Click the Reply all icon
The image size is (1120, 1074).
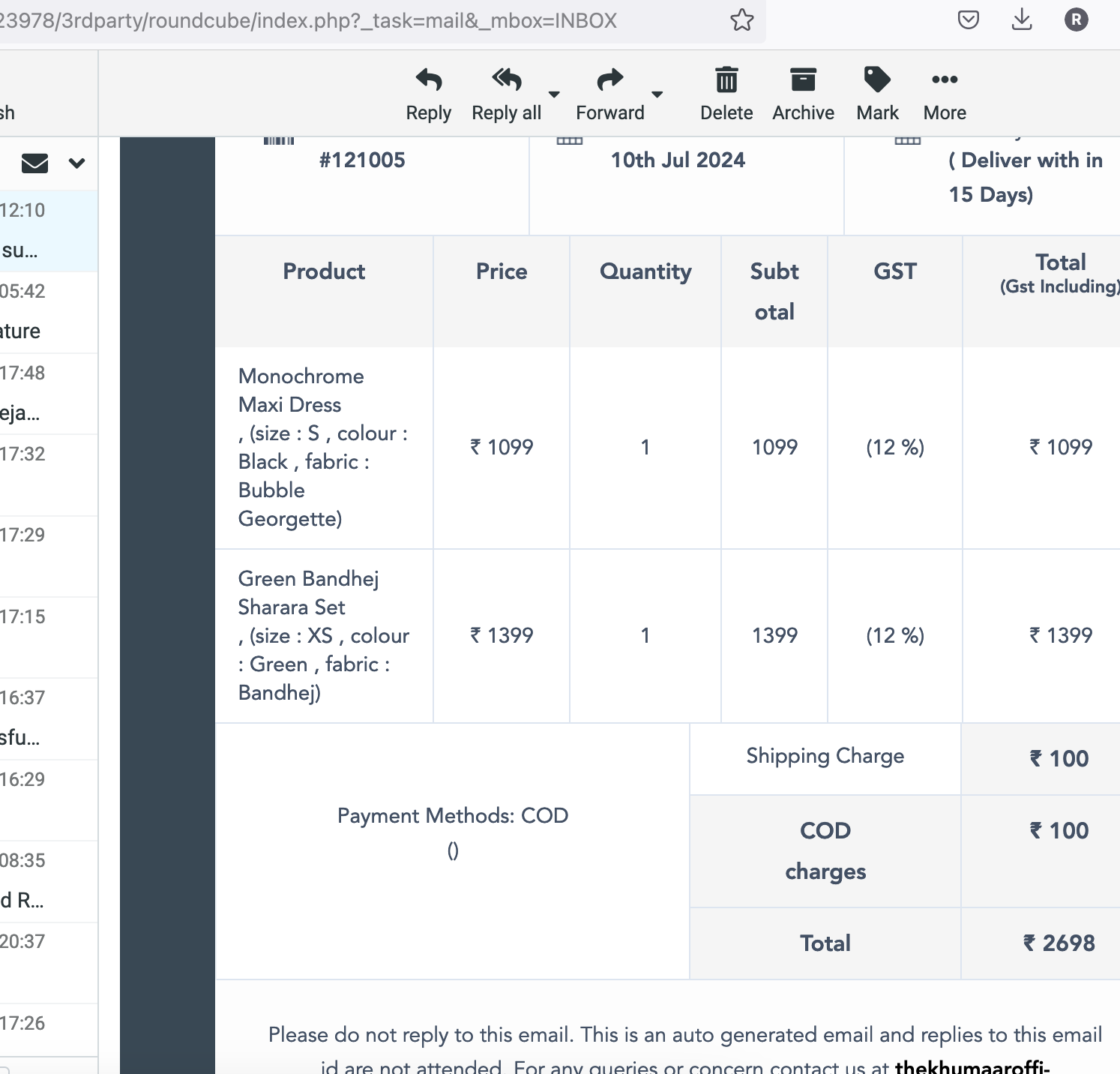click(506, 80)
